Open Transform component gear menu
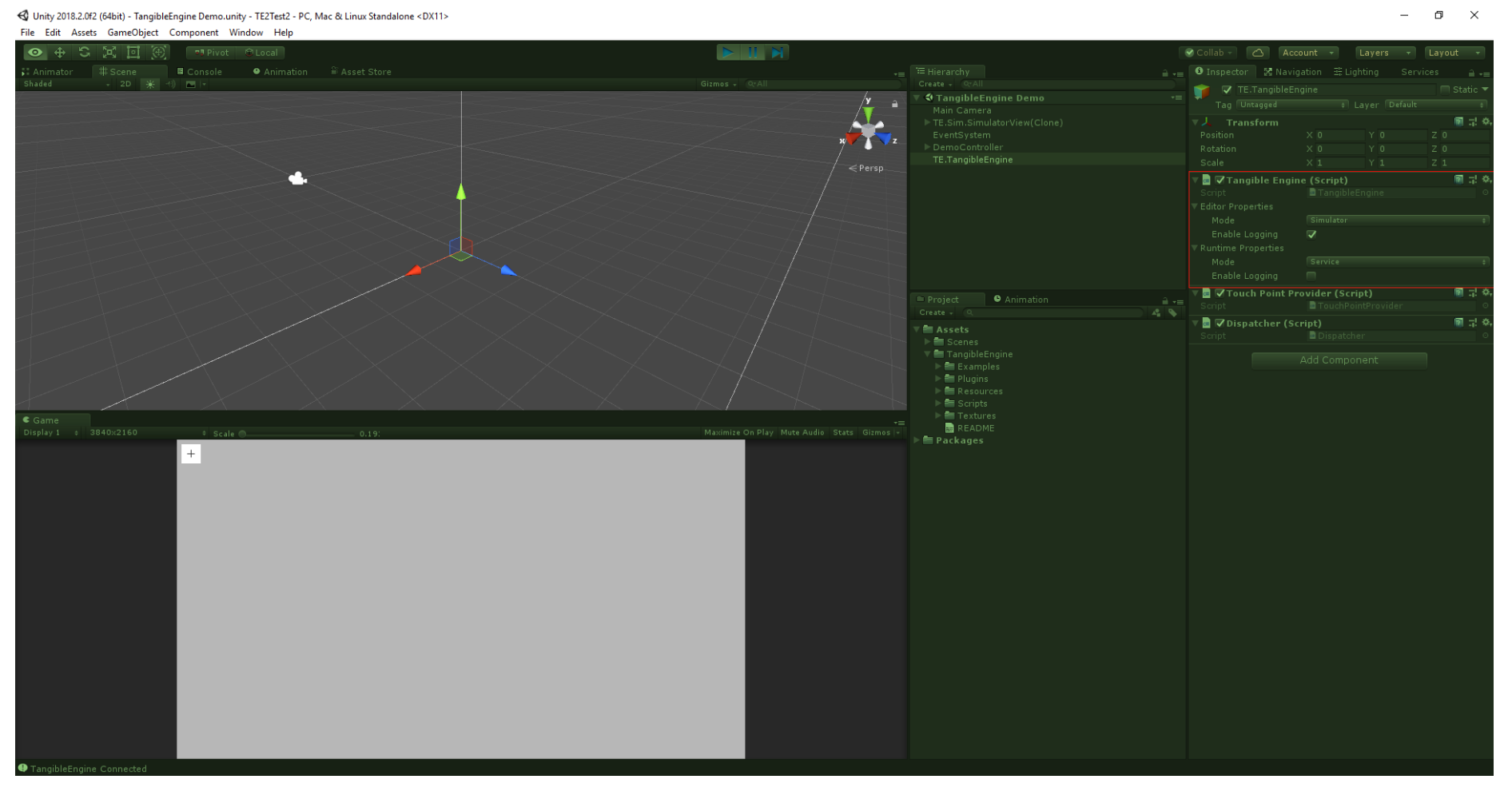This screenshot has width=1512, height=807. coord(1486,122)
